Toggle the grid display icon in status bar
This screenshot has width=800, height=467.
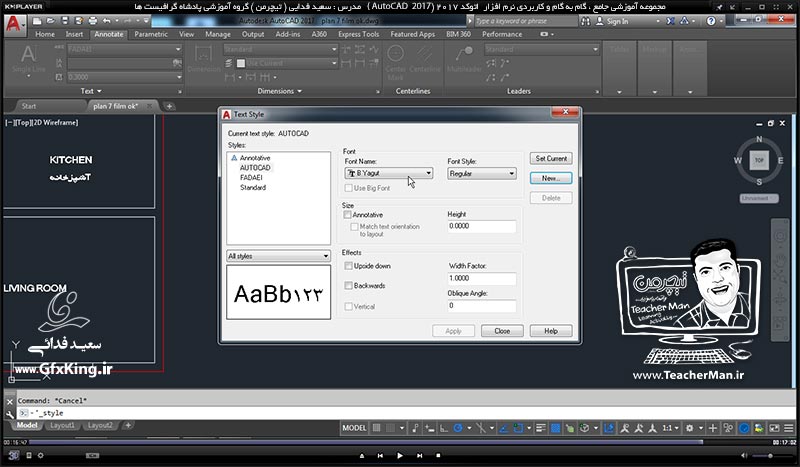pos(377,428)
